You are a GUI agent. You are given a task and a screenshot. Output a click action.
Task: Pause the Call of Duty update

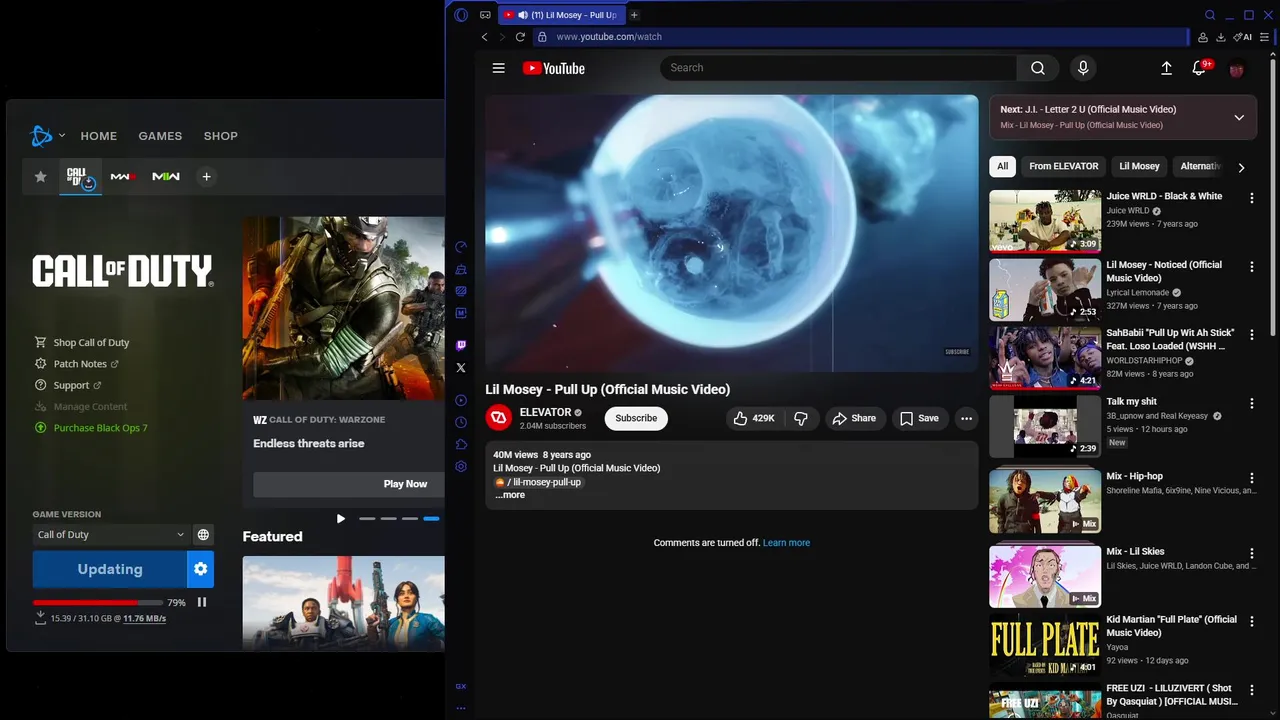click(x=202, y=602)
